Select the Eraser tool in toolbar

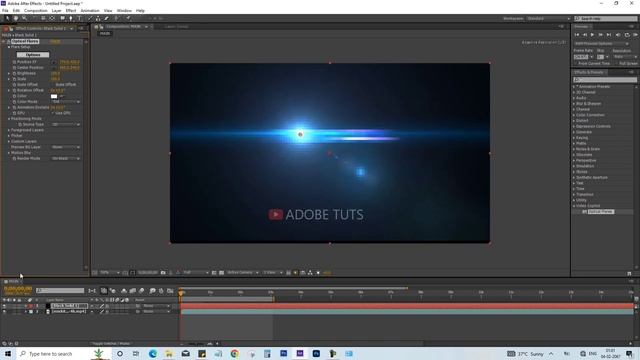click(x=107, y=18)
